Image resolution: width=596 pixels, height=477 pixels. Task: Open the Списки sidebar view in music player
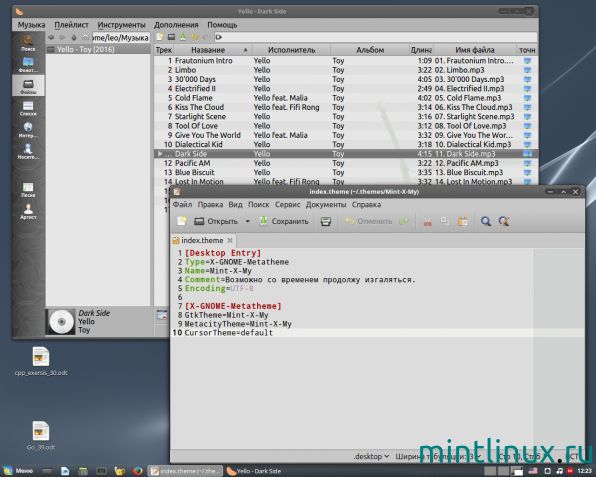click(28, 108)
